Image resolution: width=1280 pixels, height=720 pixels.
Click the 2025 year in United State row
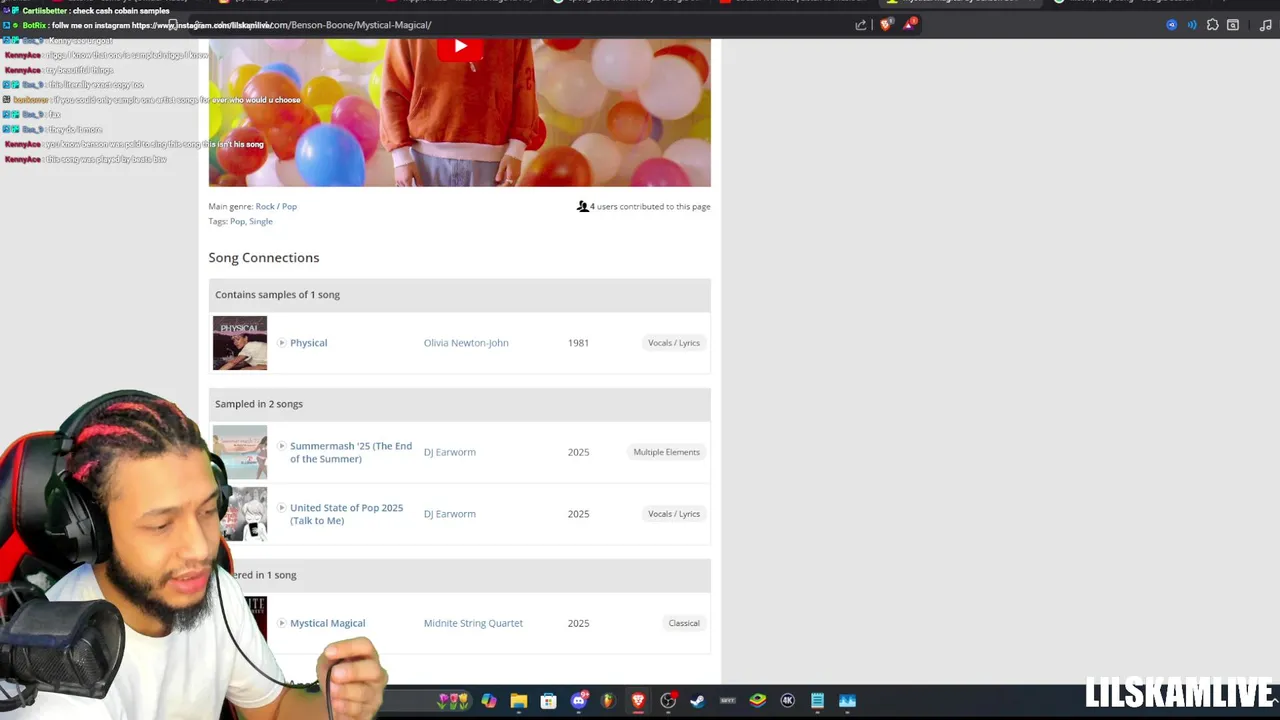578,514
